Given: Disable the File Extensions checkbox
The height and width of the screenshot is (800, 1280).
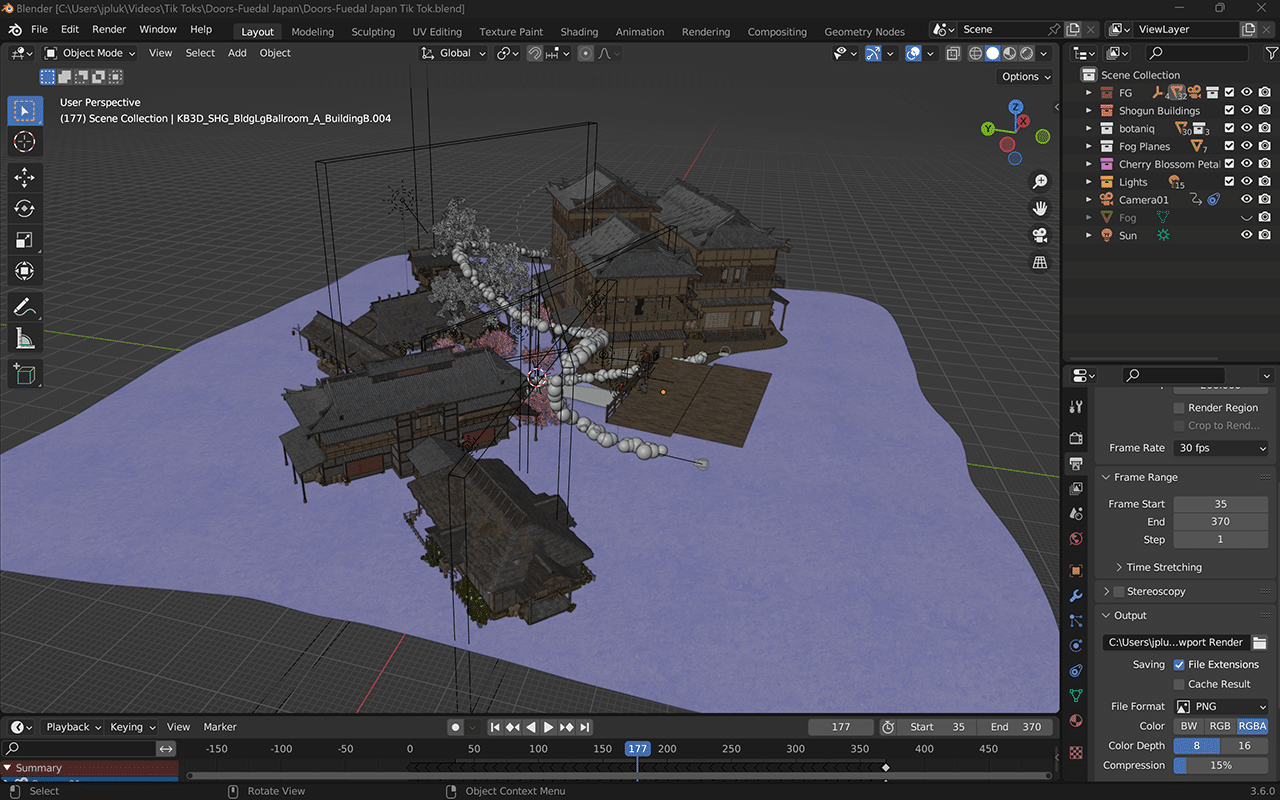Looking at the screenshot, I should click(x=1179, y=664).
